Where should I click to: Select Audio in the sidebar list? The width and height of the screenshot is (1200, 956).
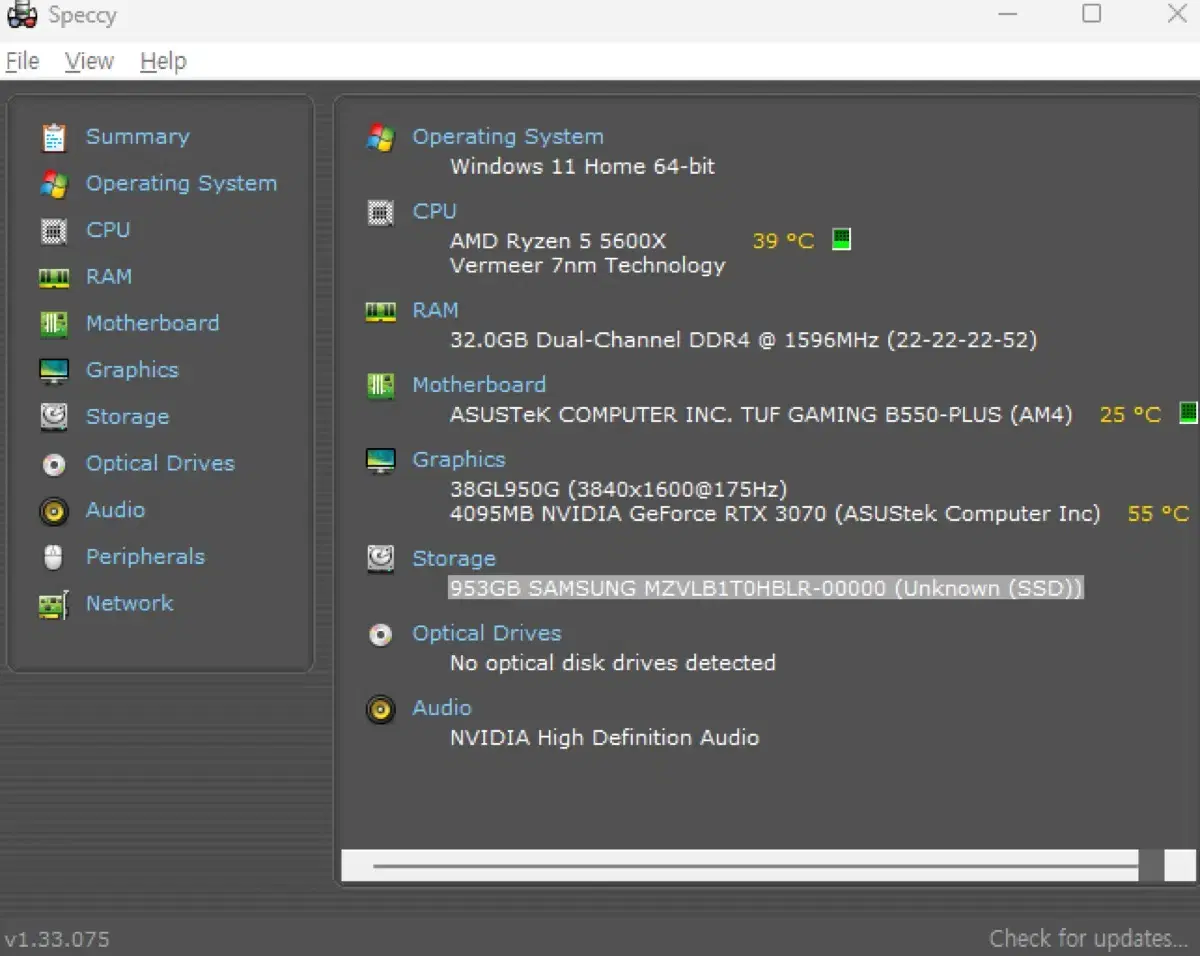point(115,510)
